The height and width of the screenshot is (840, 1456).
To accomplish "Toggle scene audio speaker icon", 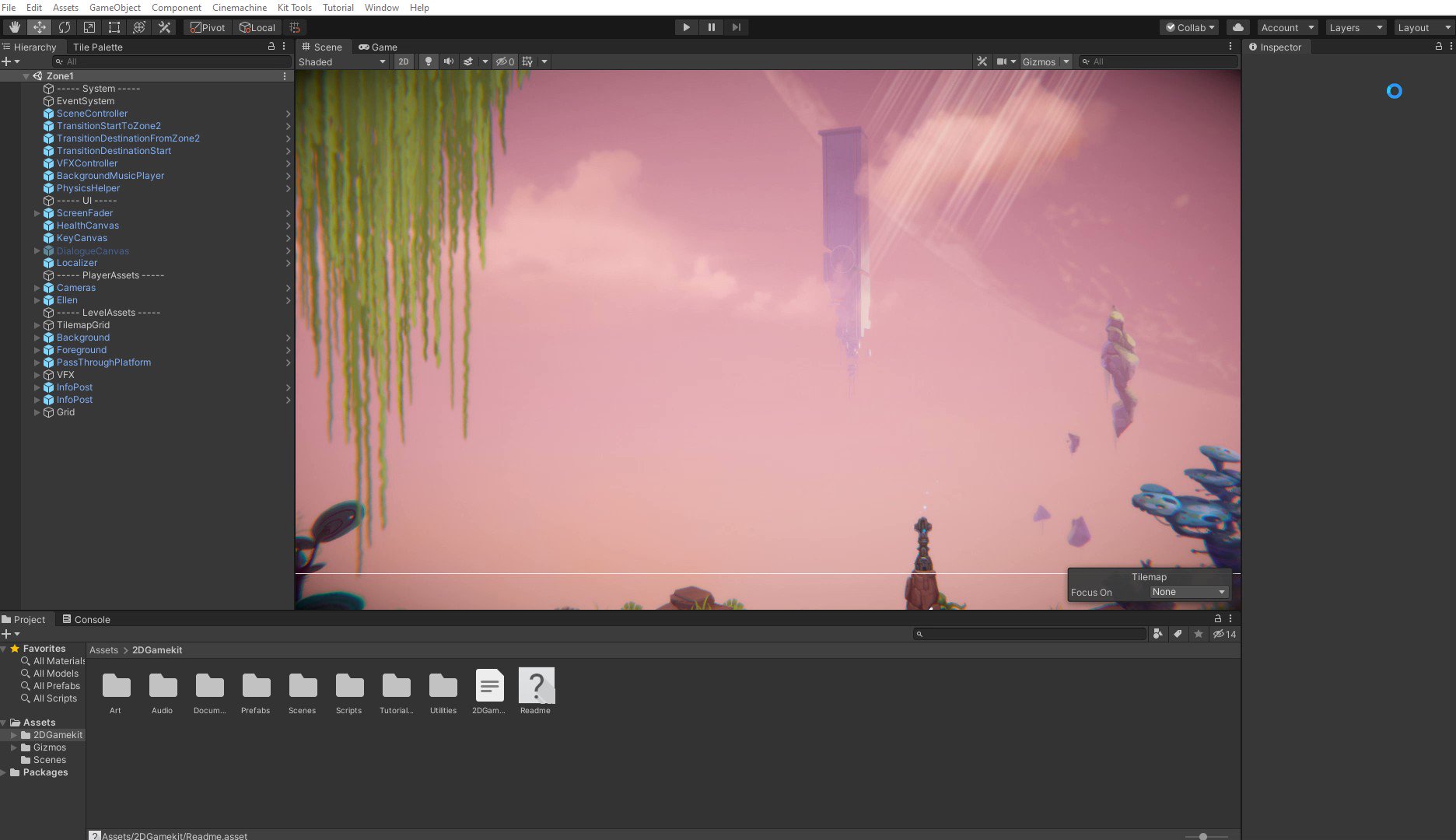I will pos(449,61).
